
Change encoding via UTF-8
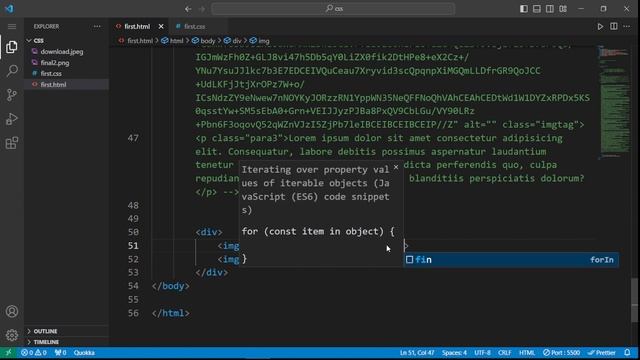pos(482,353)
